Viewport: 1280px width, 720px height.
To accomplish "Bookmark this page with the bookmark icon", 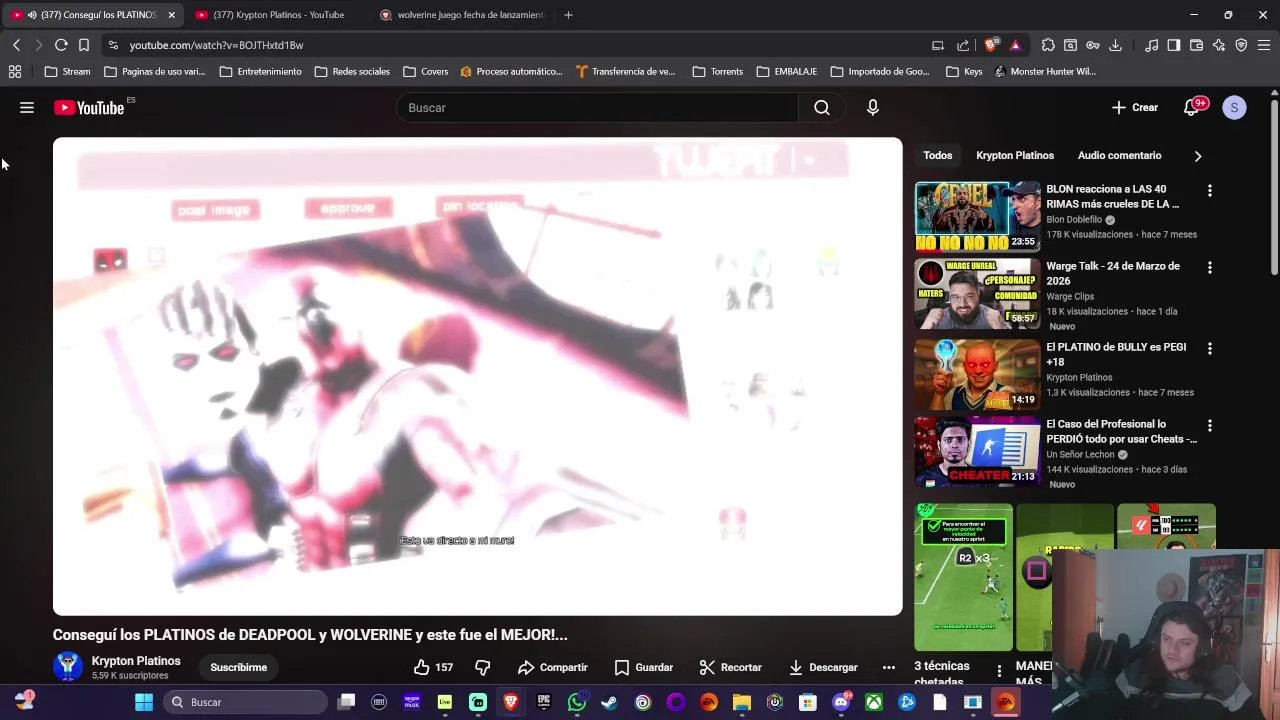I will [x=84, y=45].
